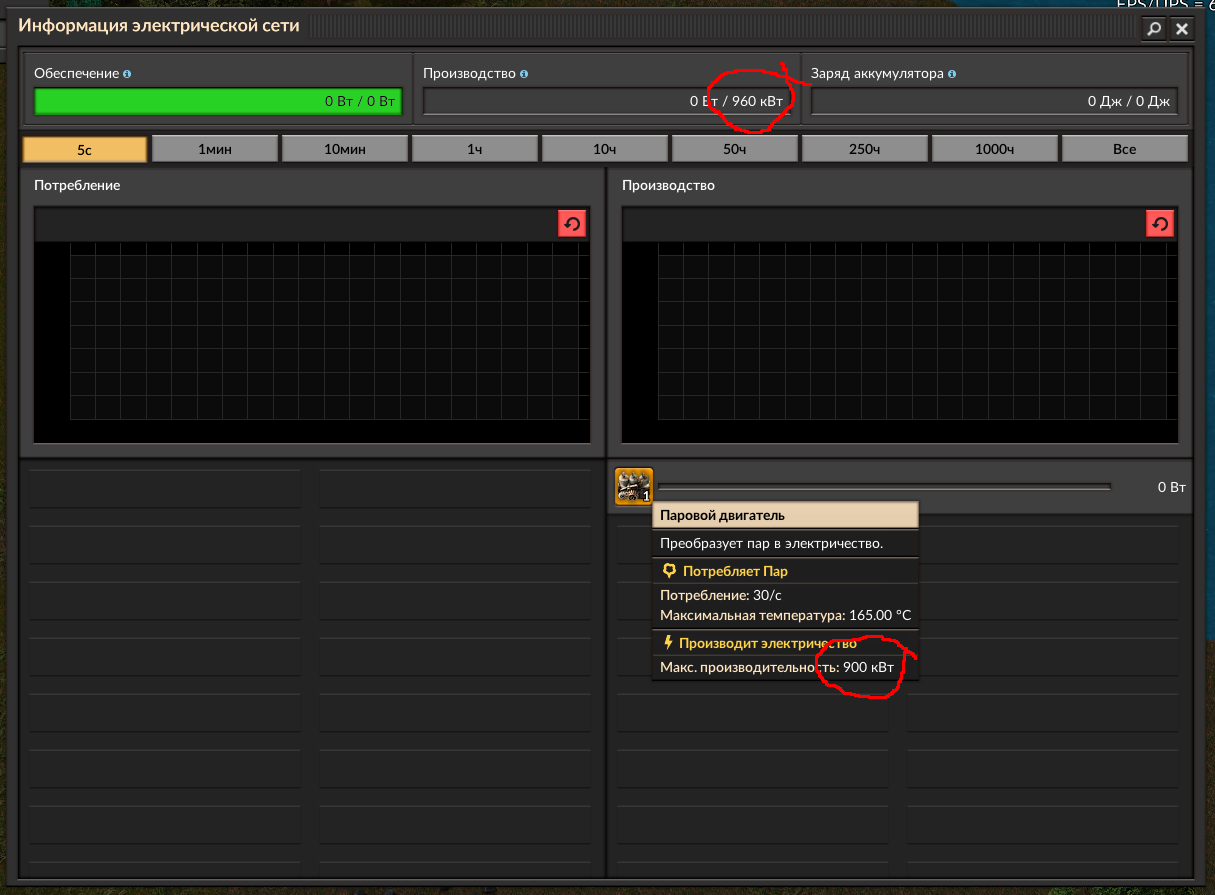Click the reset icon on Потребление graph

pyautogui.click(x=572, y=223)
